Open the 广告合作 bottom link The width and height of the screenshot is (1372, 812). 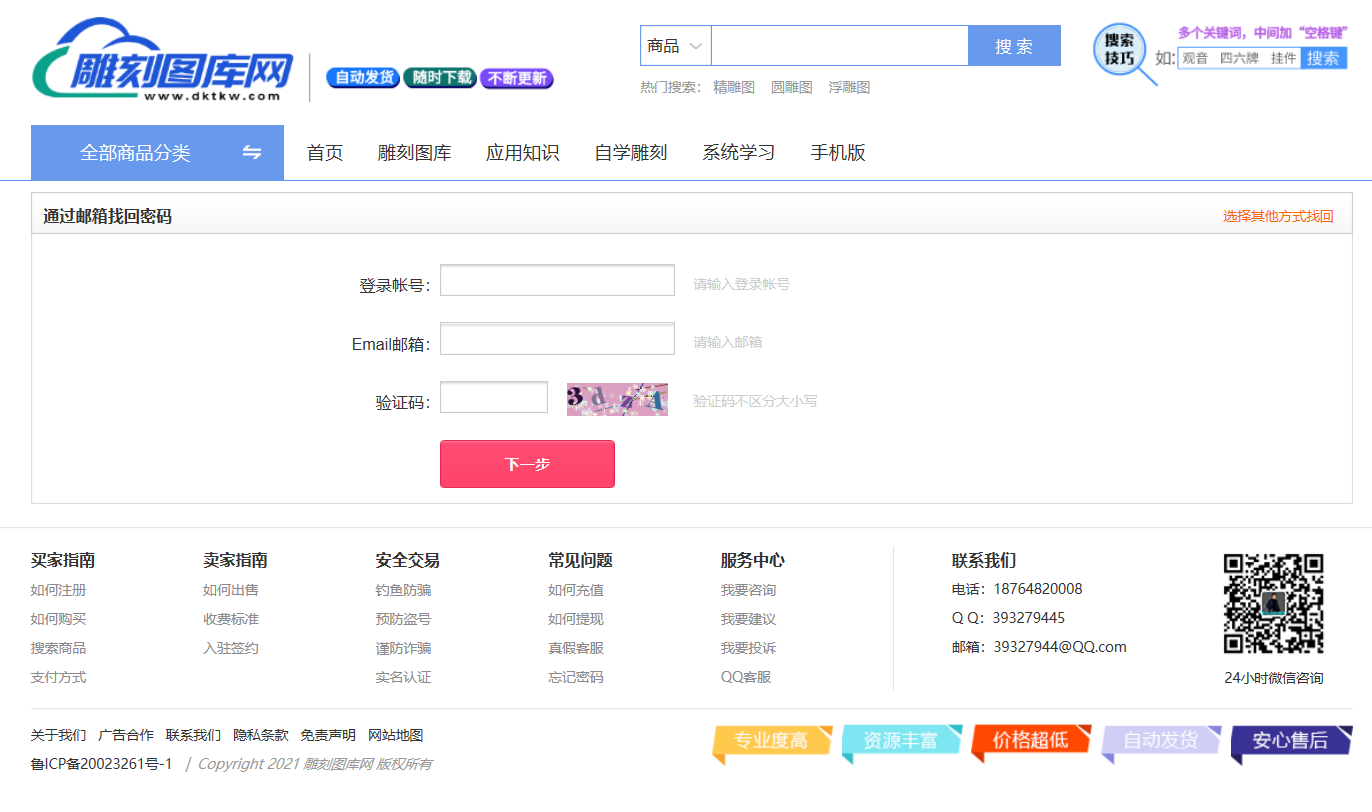point(126,735)
